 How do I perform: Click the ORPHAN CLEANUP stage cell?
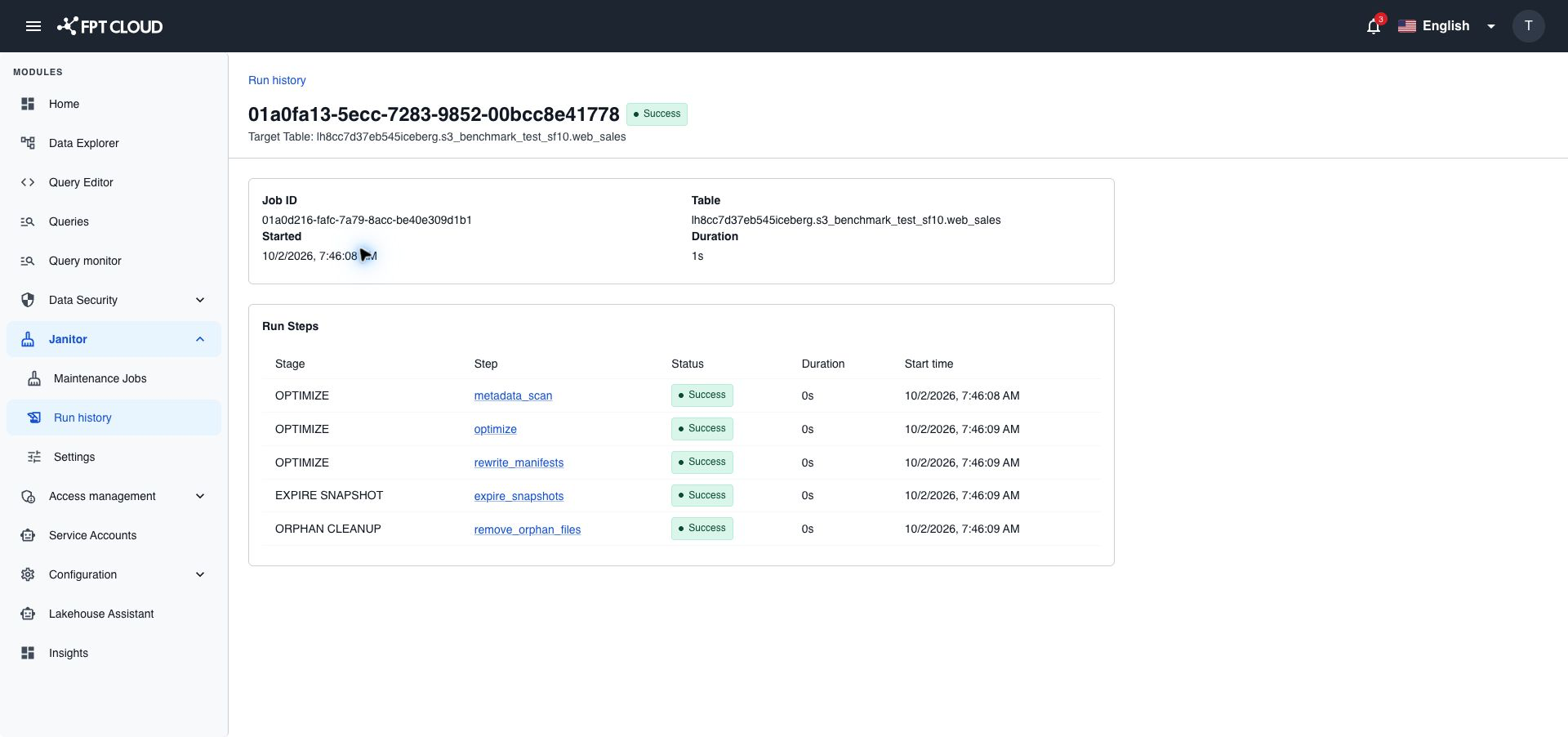click(328, 529)
